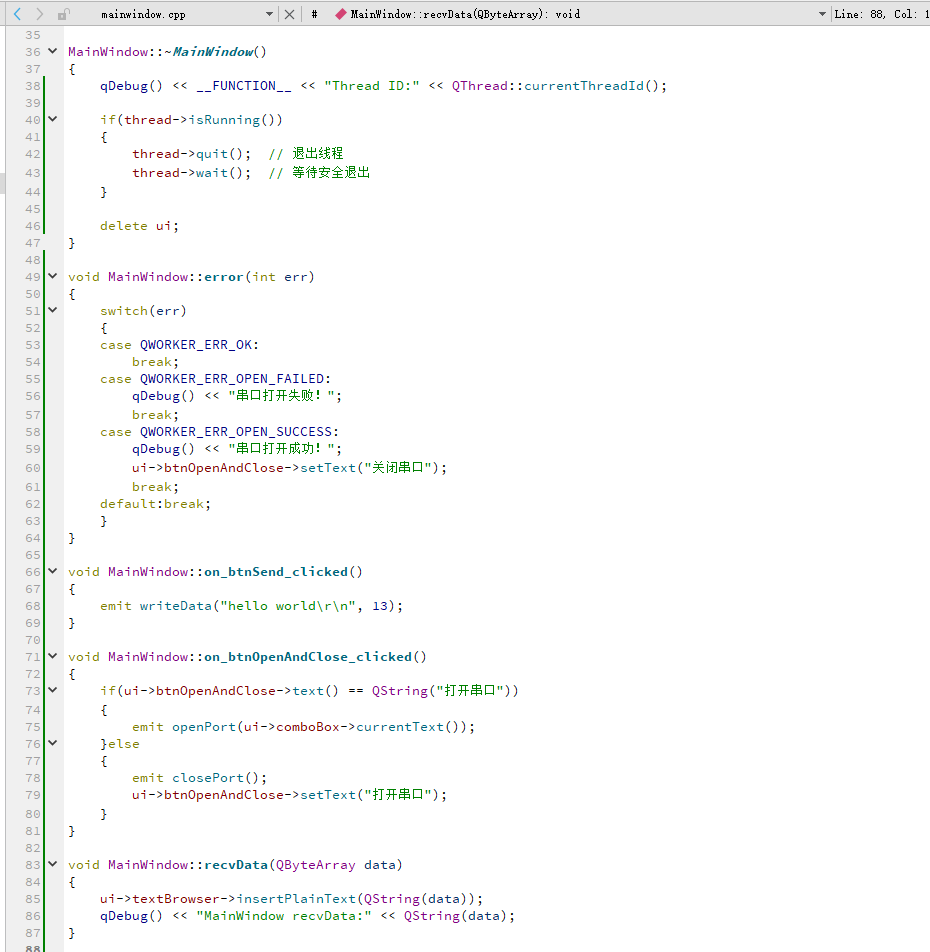Click on_btnSend_clicked function name
Image resolution: width=930 pixels, height=952 pixels.
tap(276, 572)
